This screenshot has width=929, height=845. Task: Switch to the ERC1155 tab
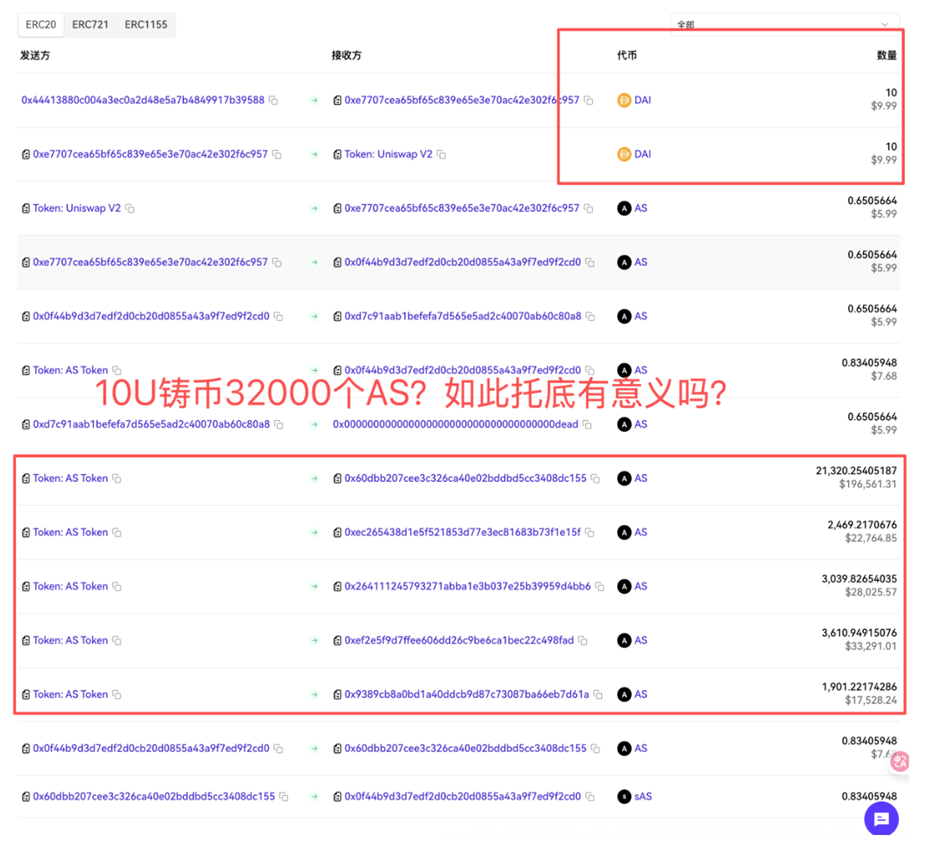146,24
